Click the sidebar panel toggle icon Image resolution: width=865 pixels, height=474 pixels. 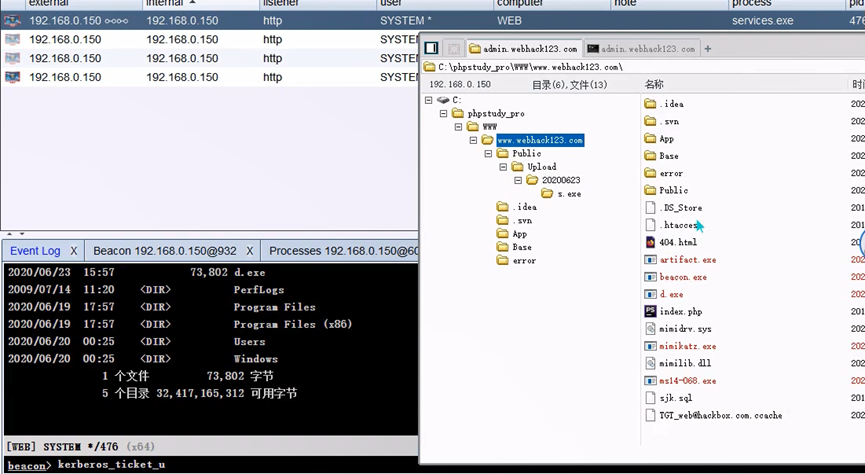pos(431,48)
